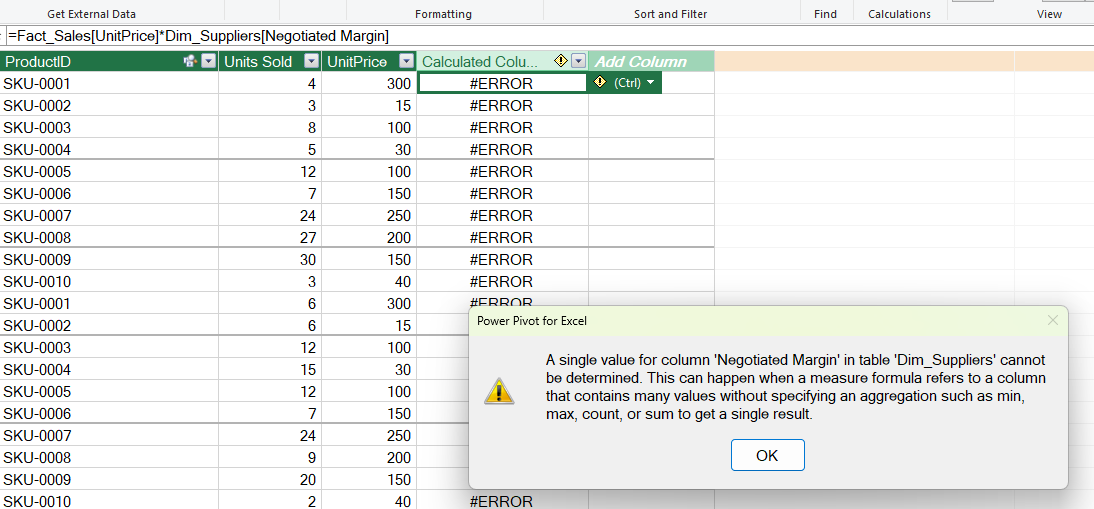
Task: Click the Negotiated Margin error message text
Action: click(x=795, y=387)
